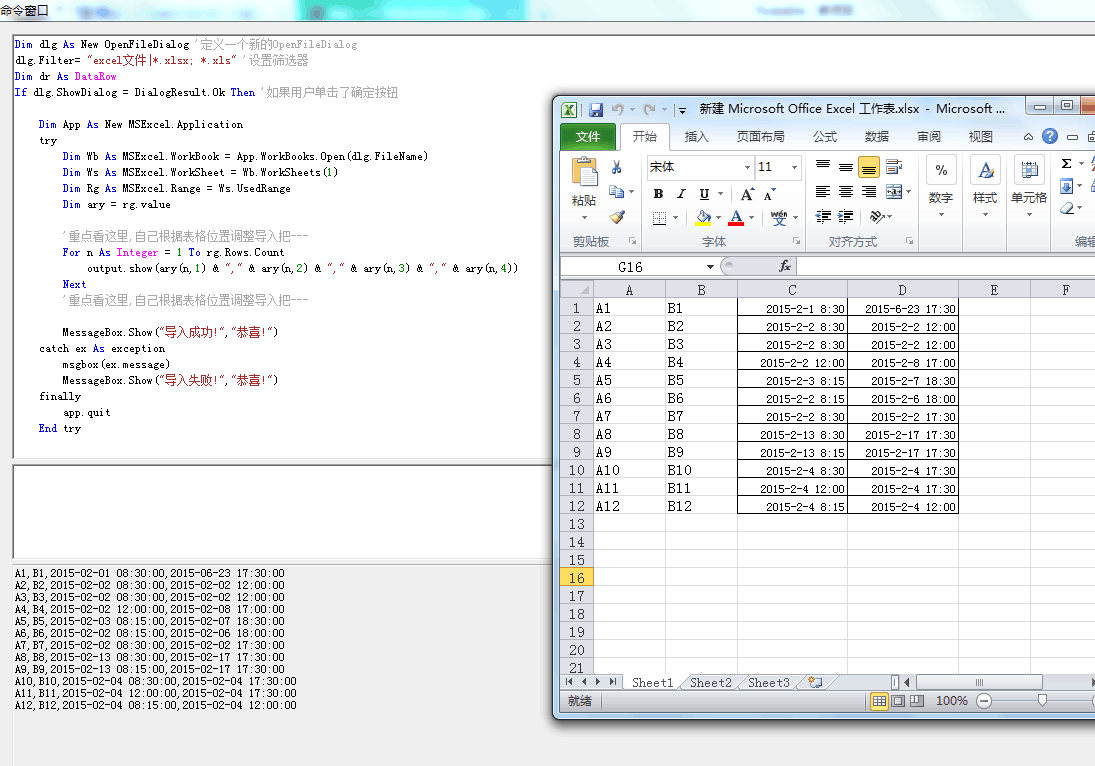The height and width of the screenshot is (766, 1095).
Task: Switch to Sheet2 tab
Action: (x=710, y=683)
